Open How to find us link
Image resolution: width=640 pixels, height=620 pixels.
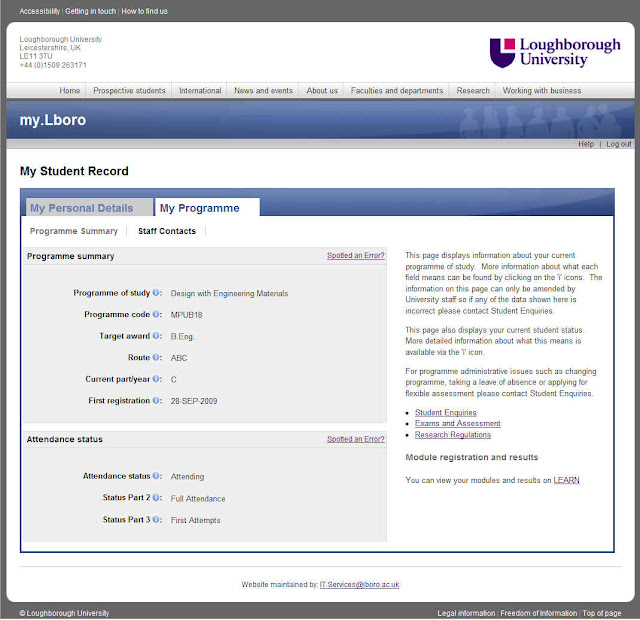(144, 11)
